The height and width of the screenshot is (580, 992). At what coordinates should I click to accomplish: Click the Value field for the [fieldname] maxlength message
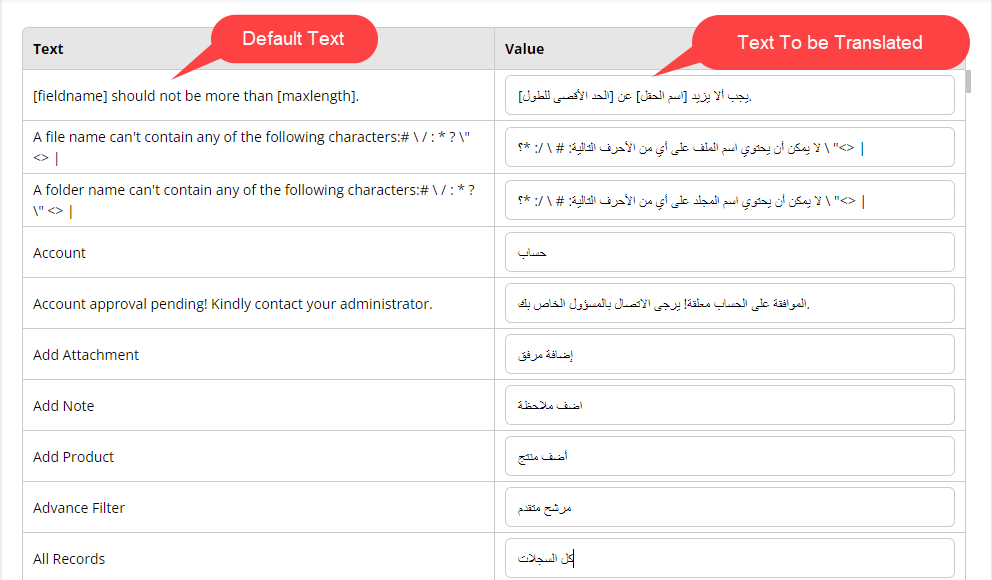[x=730, y=96]
